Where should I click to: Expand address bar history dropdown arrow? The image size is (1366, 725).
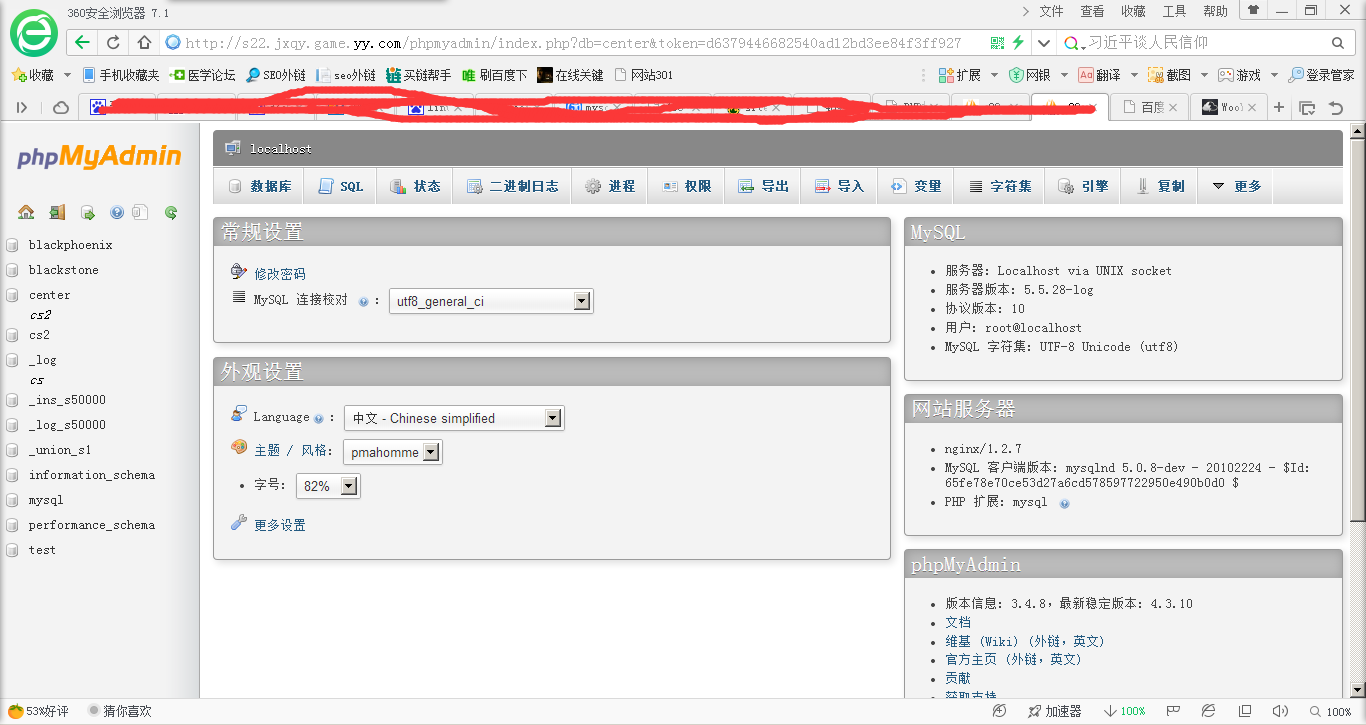[x=1045, y=43]
